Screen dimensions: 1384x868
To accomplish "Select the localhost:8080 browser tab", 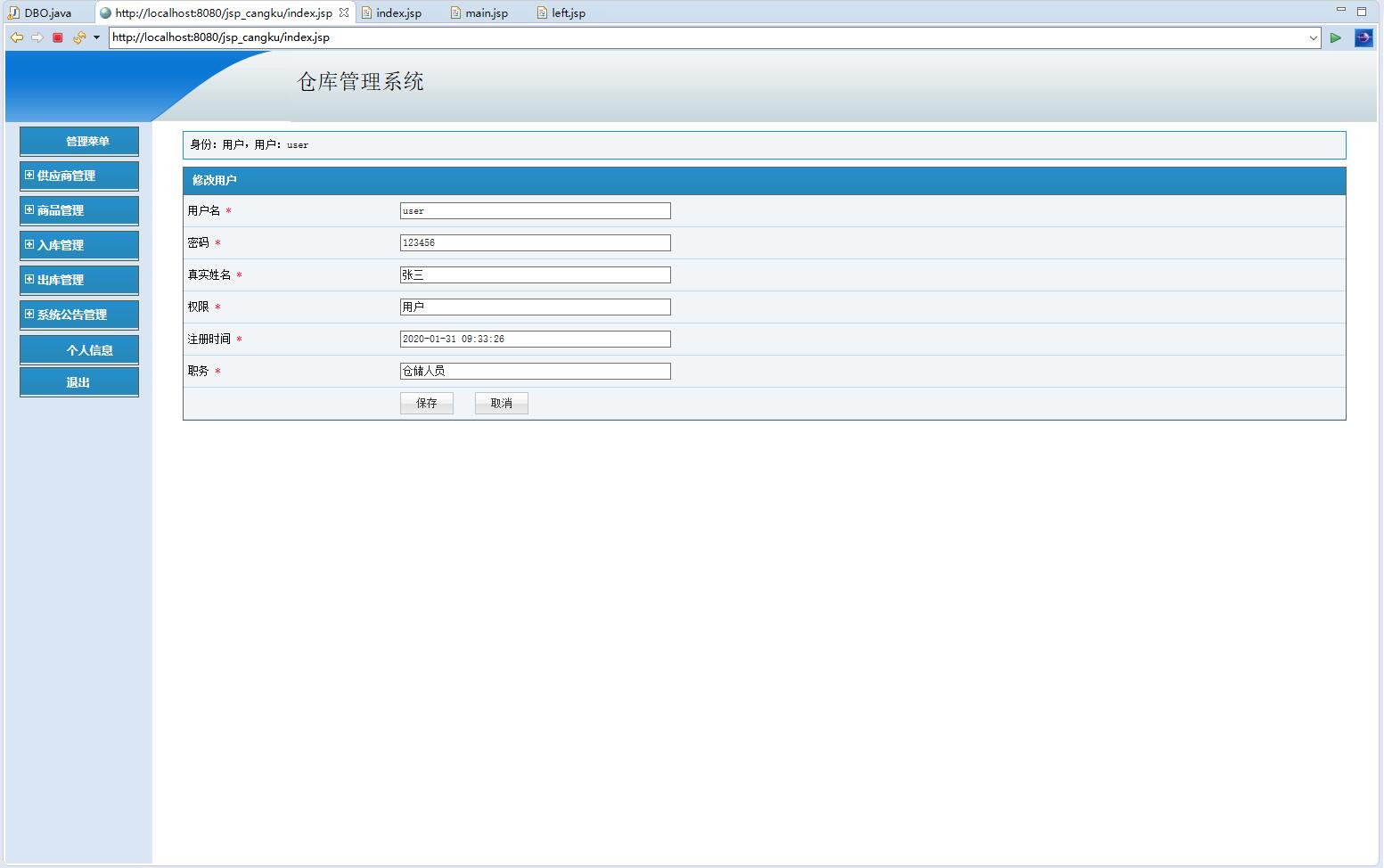I will pyautogui.click(x=224, y=12).
